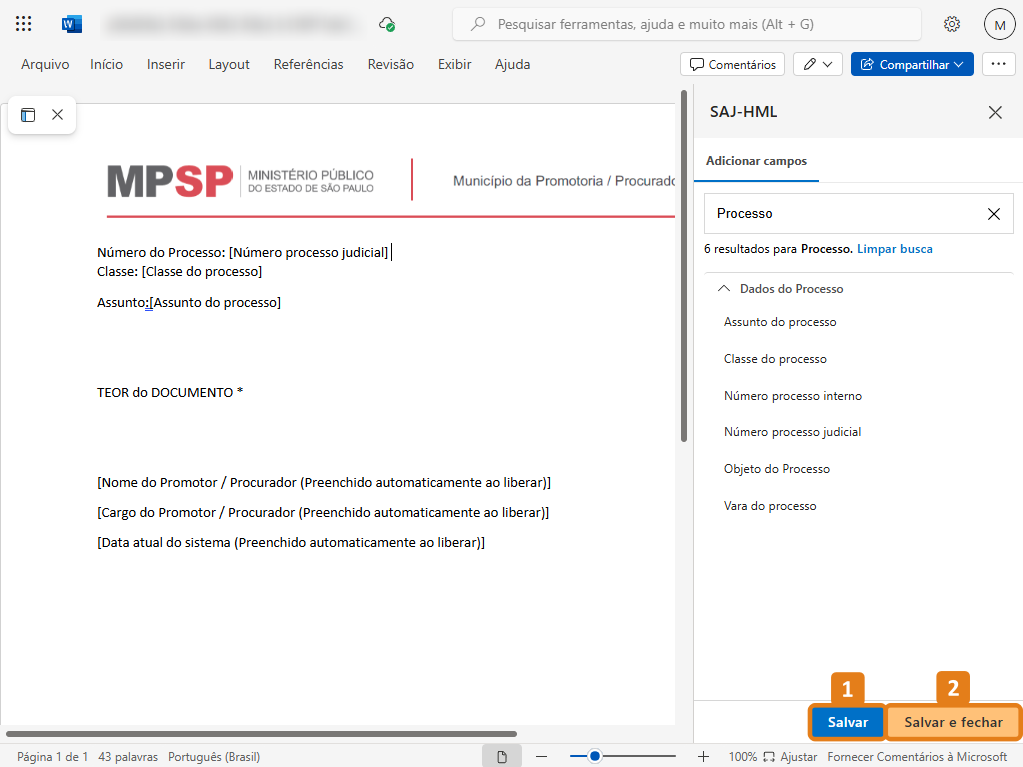Image resolution: width=1023 pixels, height=767 pixels.
Task: Open the Inserir ribbon tab
Action: coord(166,64)
